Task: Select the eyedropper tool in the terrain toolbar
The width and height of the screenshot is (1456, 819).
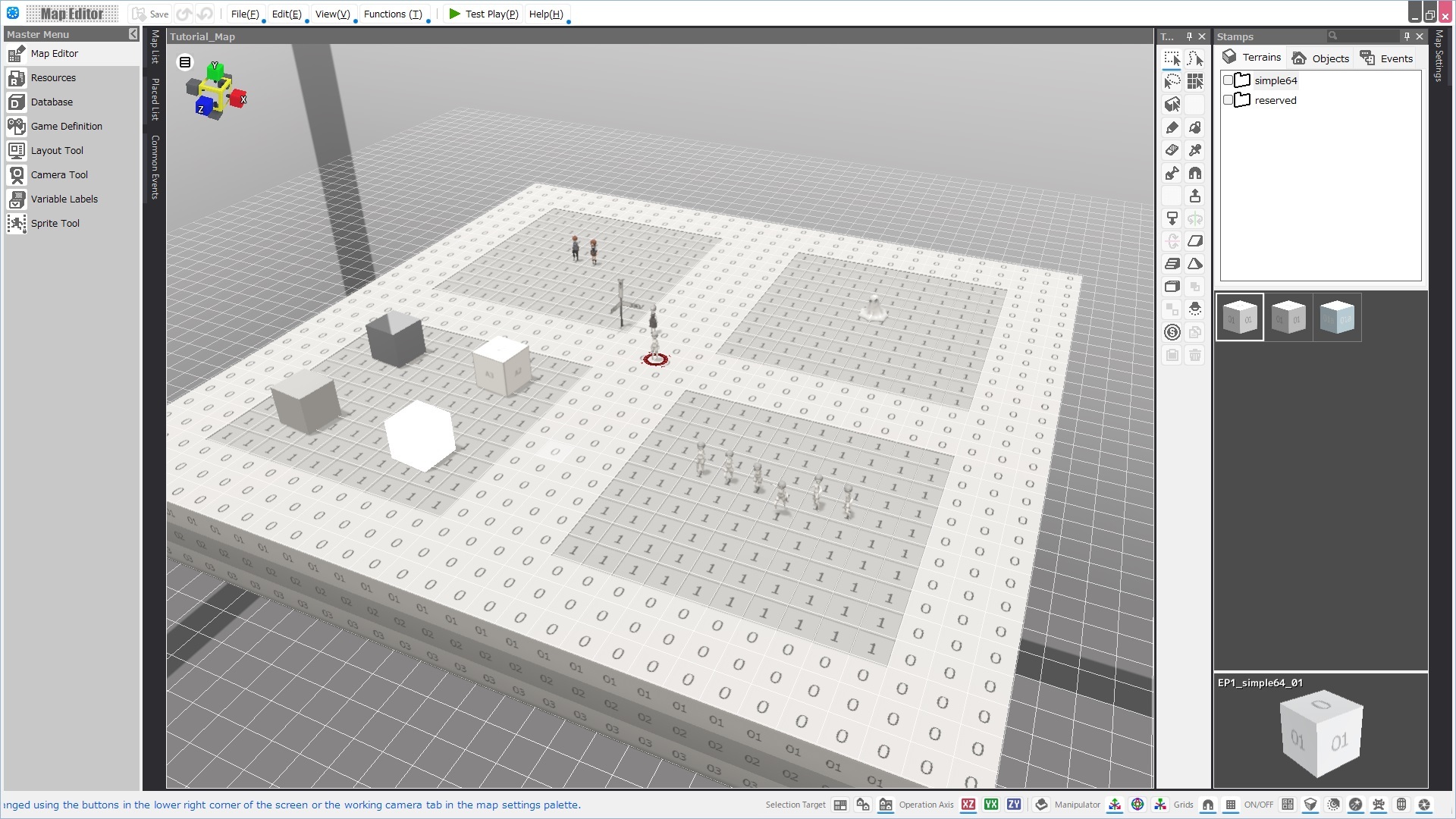Action: click(x=1196, y=150)
